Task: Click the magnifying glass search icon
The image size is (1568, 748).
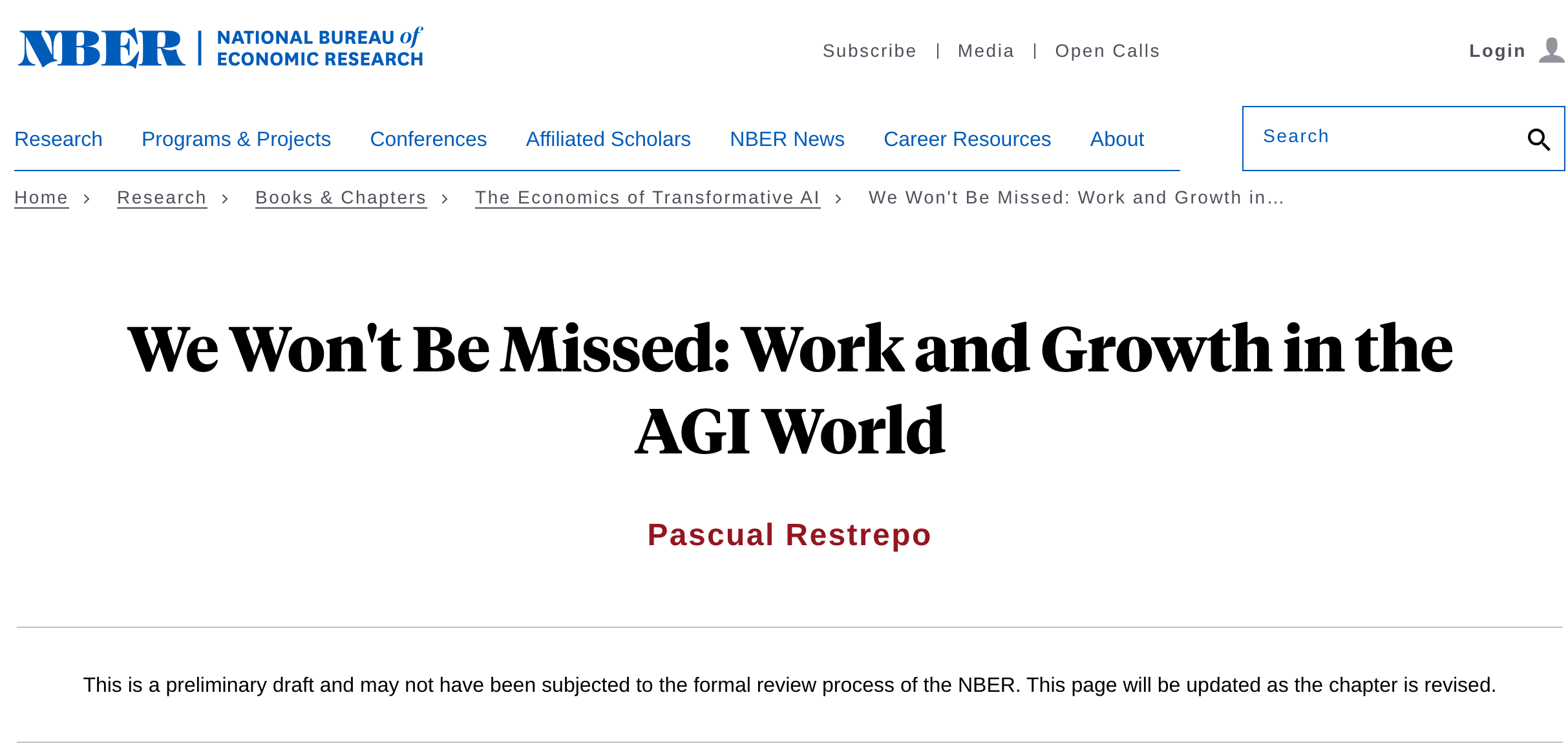Action: (x=1538, y=140)
